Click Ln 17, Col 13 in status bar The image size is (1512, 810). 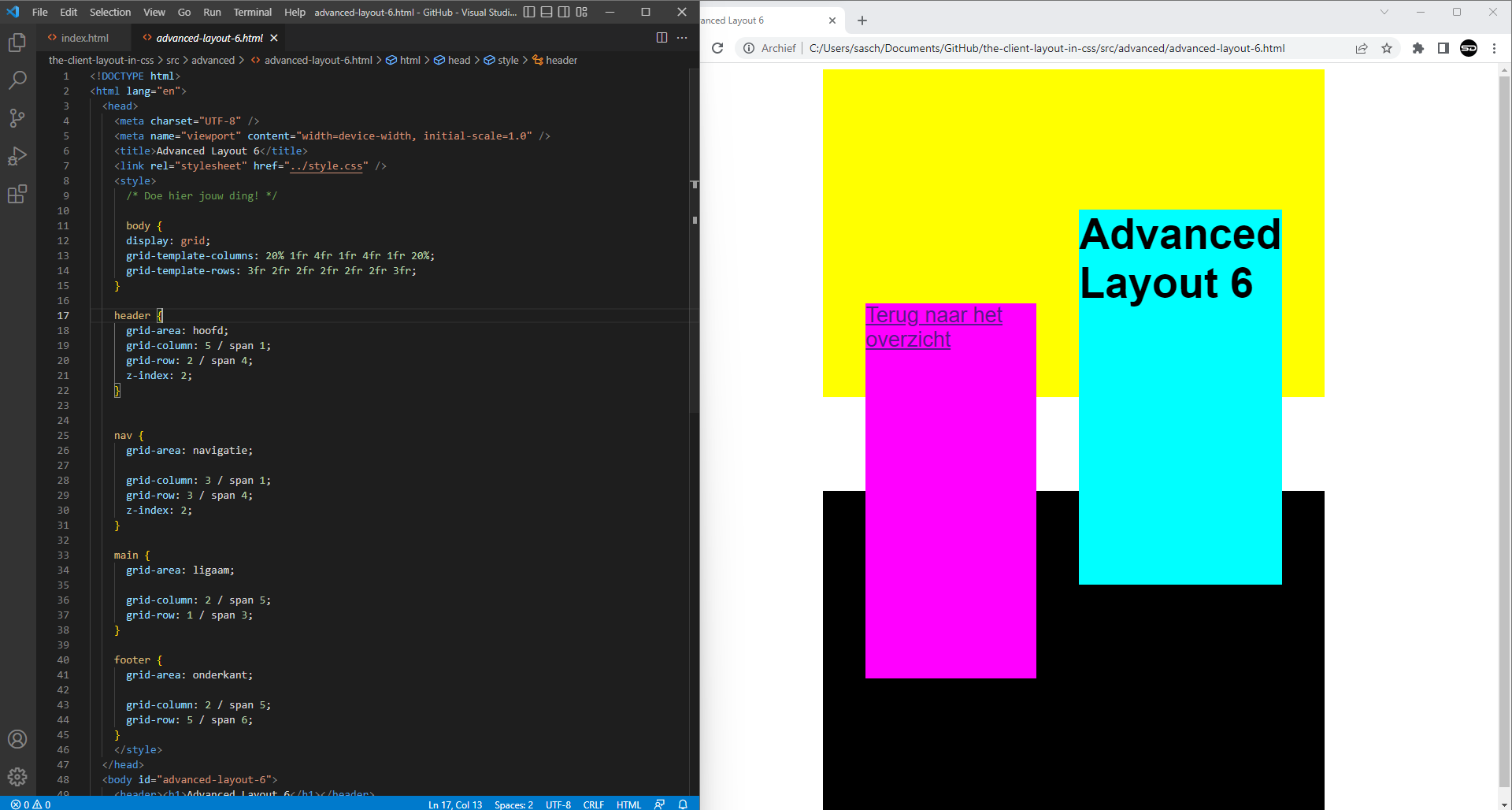click(x=455, y=804)
